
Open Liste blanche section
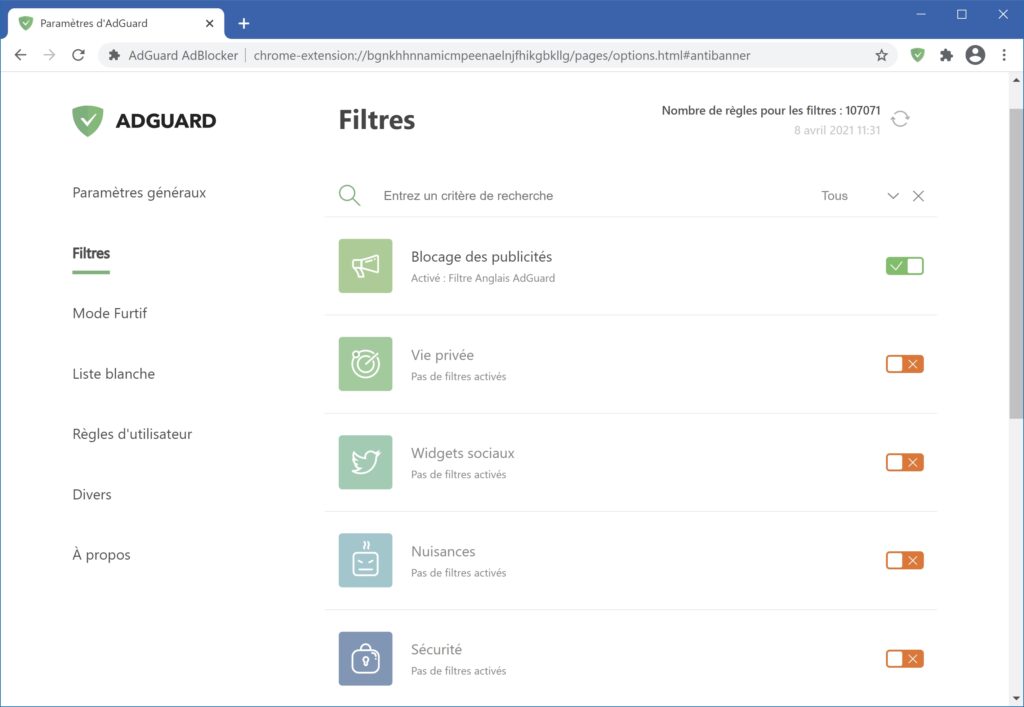[114, 374]
